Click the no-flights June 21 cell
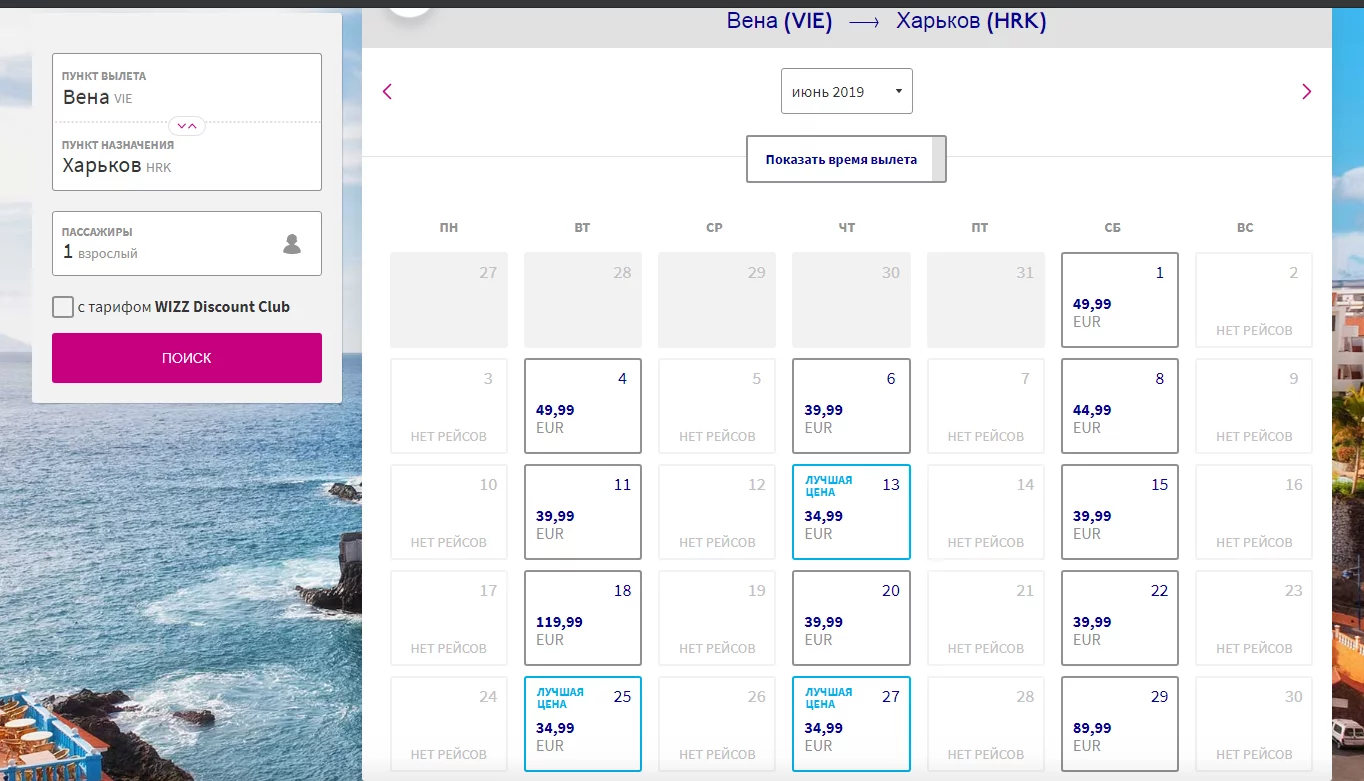This screenshot has height=781, width=1364. tap(986, 618)
